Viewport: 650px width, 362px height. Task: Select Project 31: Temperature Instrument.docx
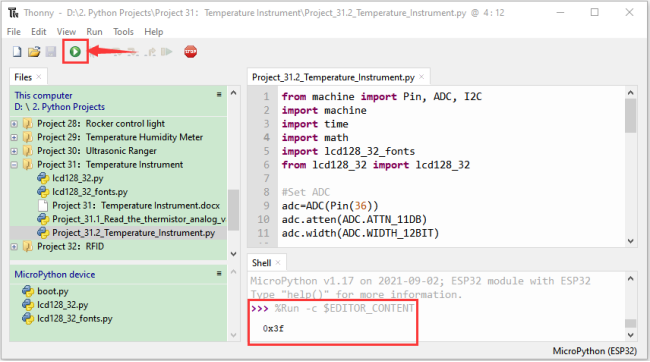coord(136,206)
